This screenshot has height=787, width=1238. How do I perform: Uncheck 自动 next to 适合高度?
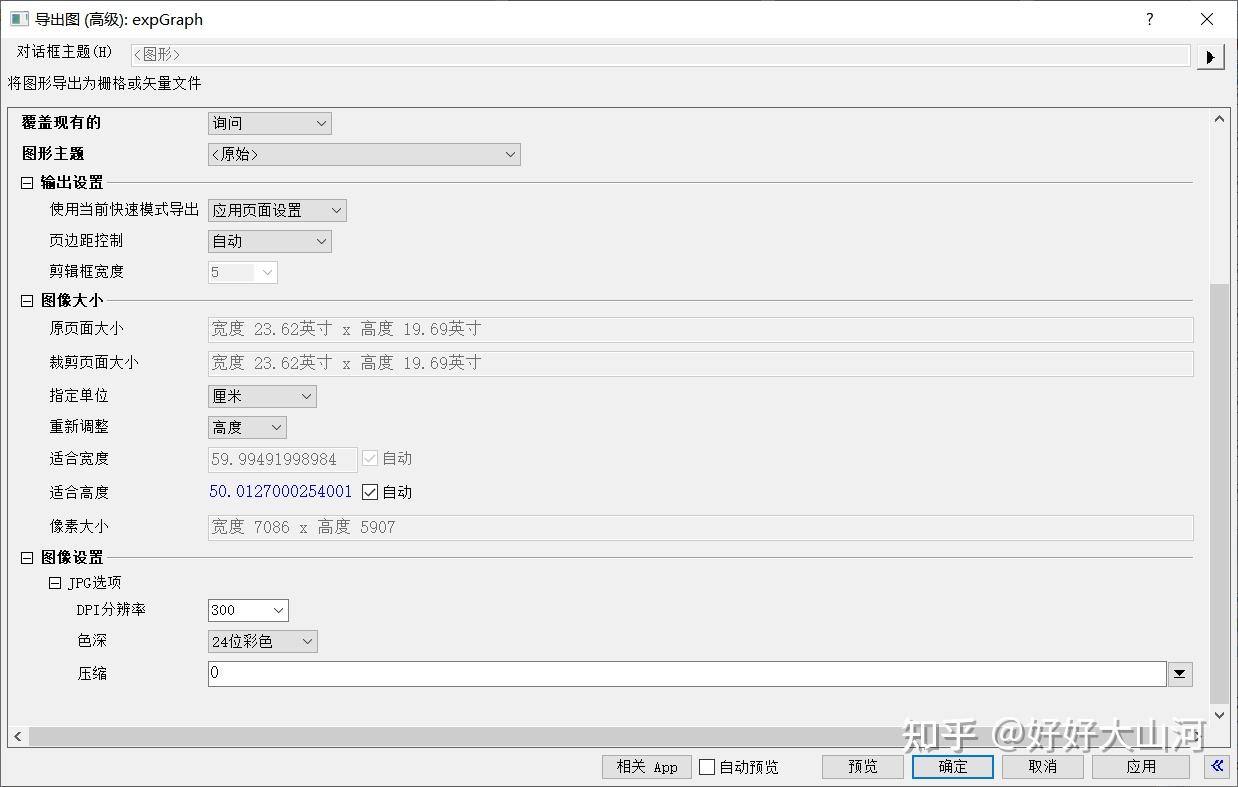point(370,491)
